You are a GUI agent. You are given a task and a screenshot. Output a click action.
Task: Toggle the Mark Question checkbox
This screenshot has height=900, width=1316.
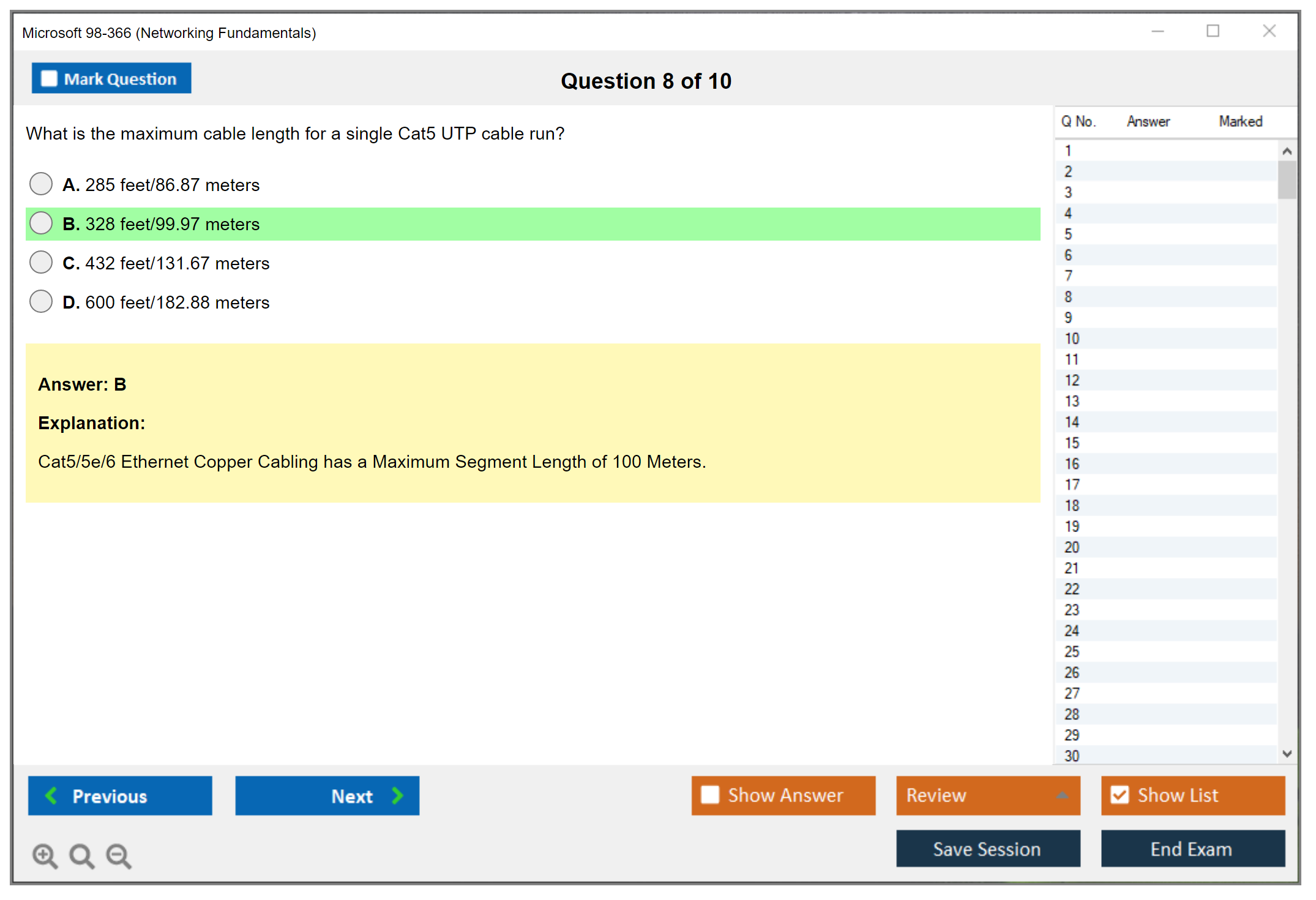pos(49,78)
